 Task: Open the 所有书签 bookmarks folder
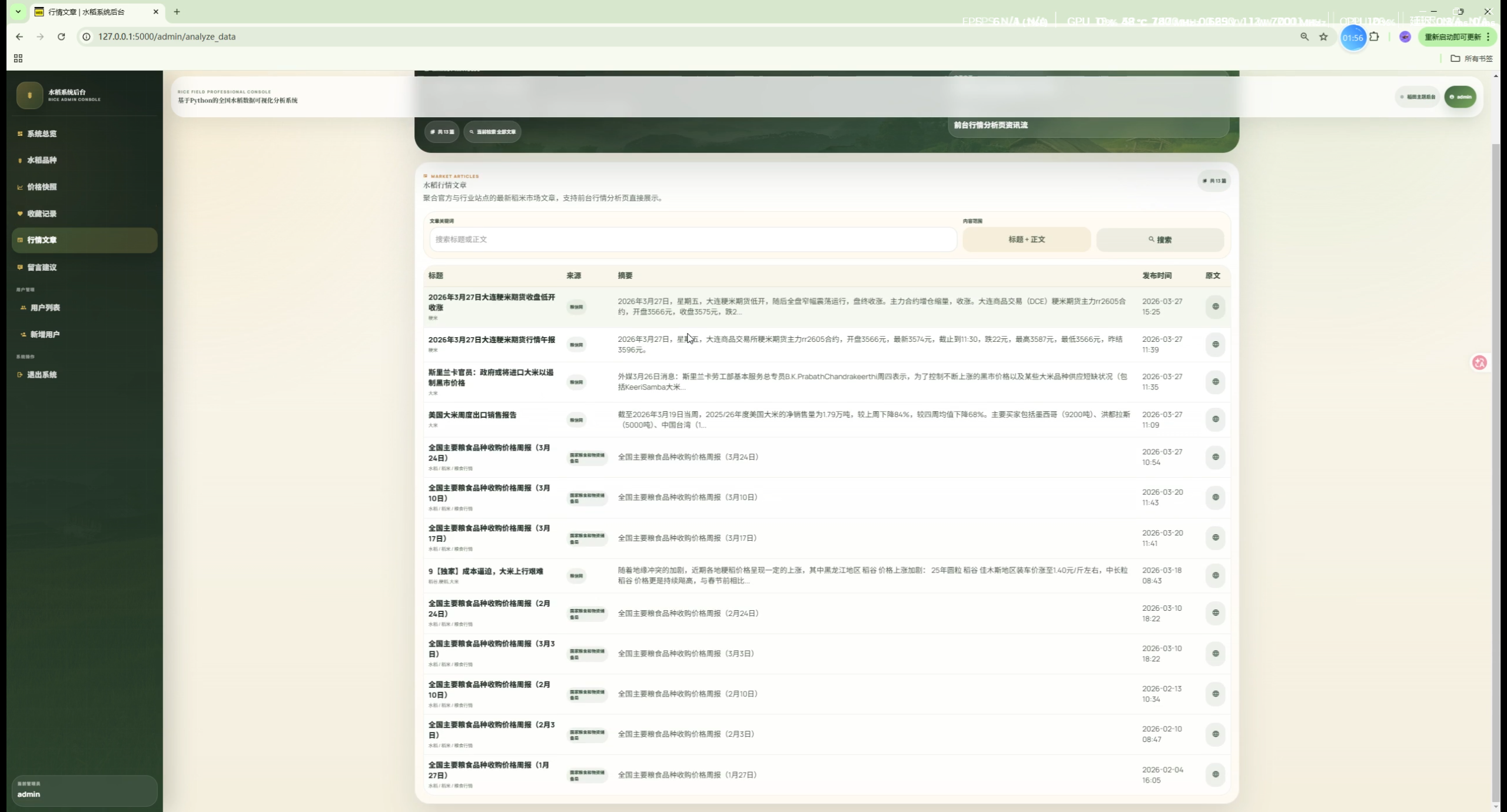[x=1472, y=58]
